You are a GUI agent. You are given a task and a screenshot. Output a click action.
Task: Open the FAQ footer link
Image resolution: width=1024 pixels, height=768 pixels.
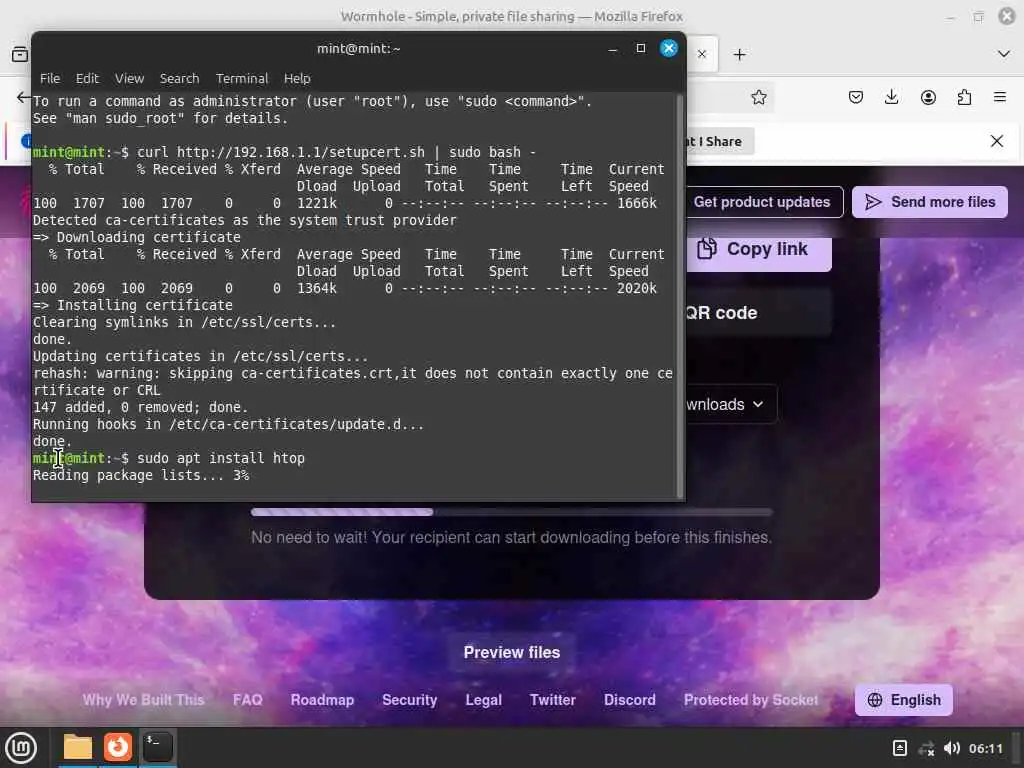tap(248, 700)
